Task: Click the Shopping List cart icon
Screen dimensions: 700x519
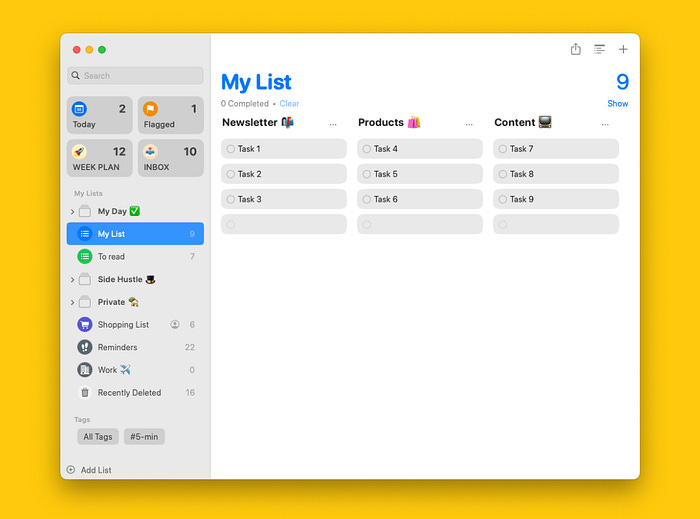Action: [x=84, y=324]
